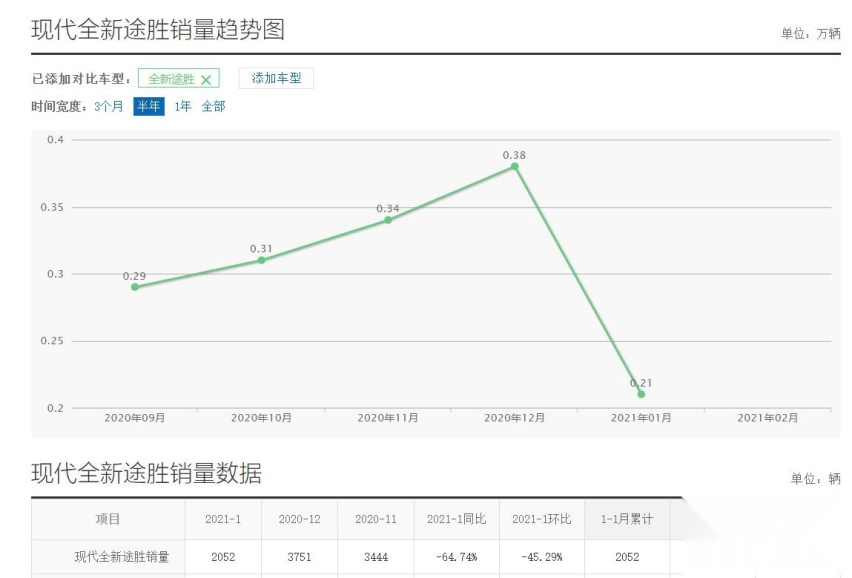Click the 0.29 data point for 2020年09月
Screen dimensions: 852x578
pos(135,287)
